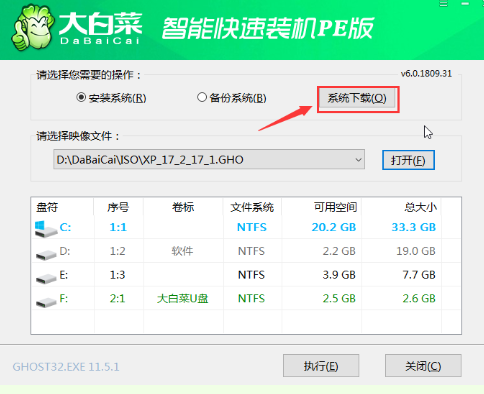Image resolution: width=484 pixels, height=394 pixels.
Task: Select drive letter F: in the list
Action: click(x=64, y=298)
